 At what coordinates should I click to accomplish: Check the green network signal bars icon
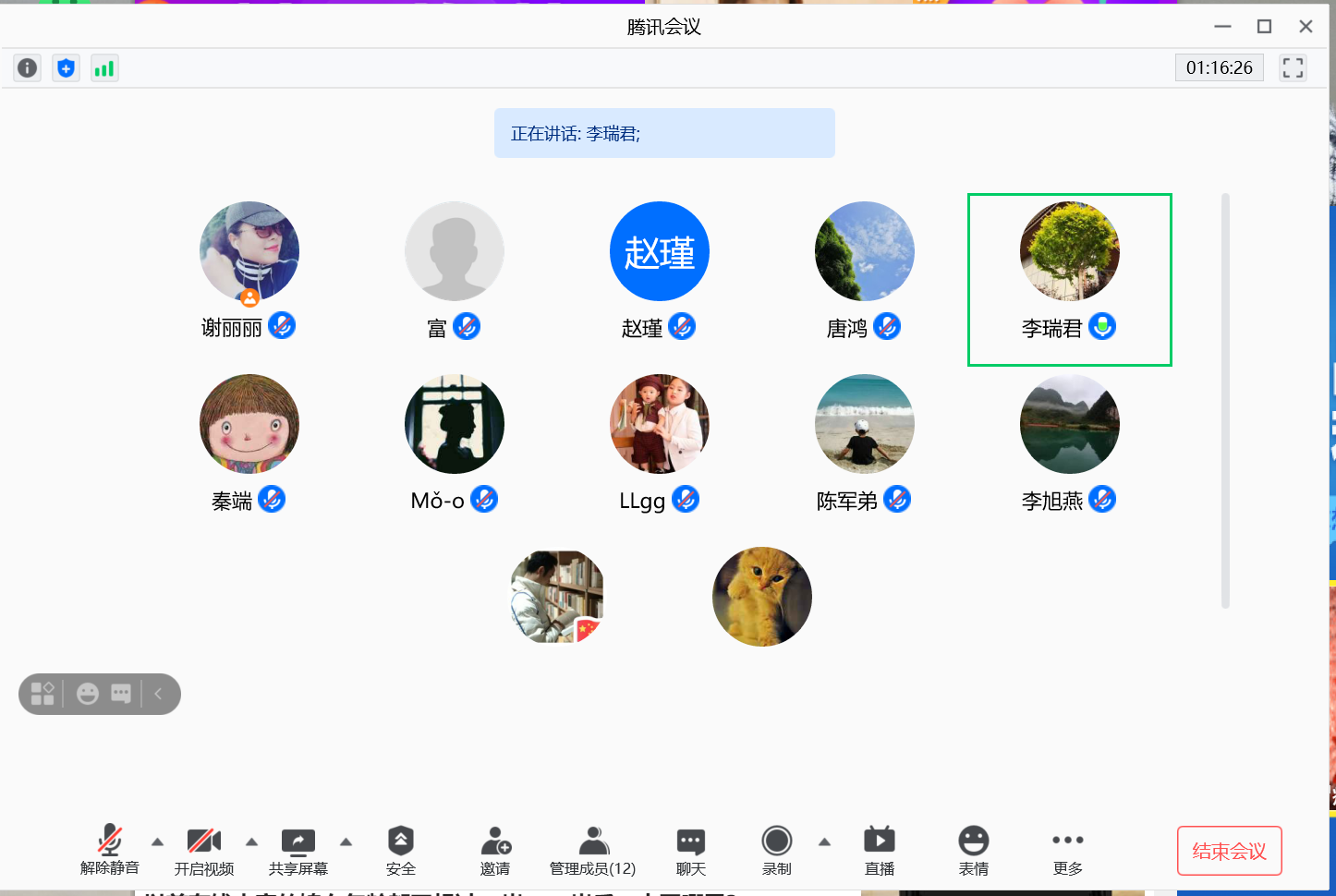104,67
